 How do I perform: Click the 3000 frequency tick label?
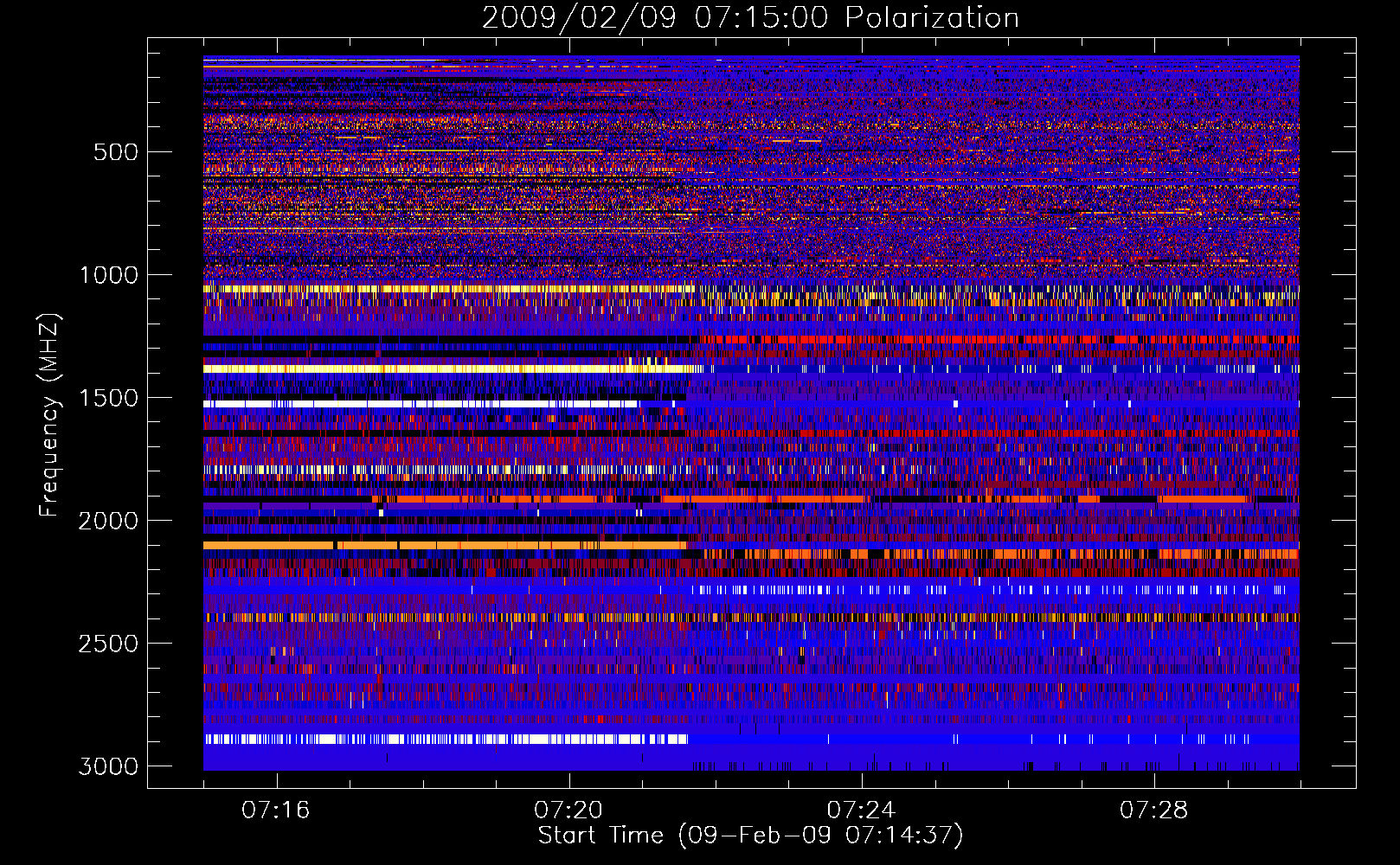click(x=108, y=766)
